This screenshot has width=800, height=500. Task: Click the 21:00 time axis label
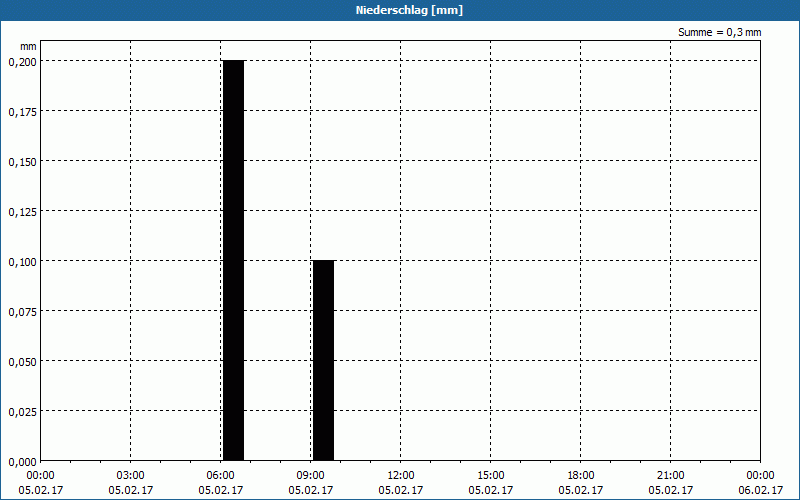point(670,475)
